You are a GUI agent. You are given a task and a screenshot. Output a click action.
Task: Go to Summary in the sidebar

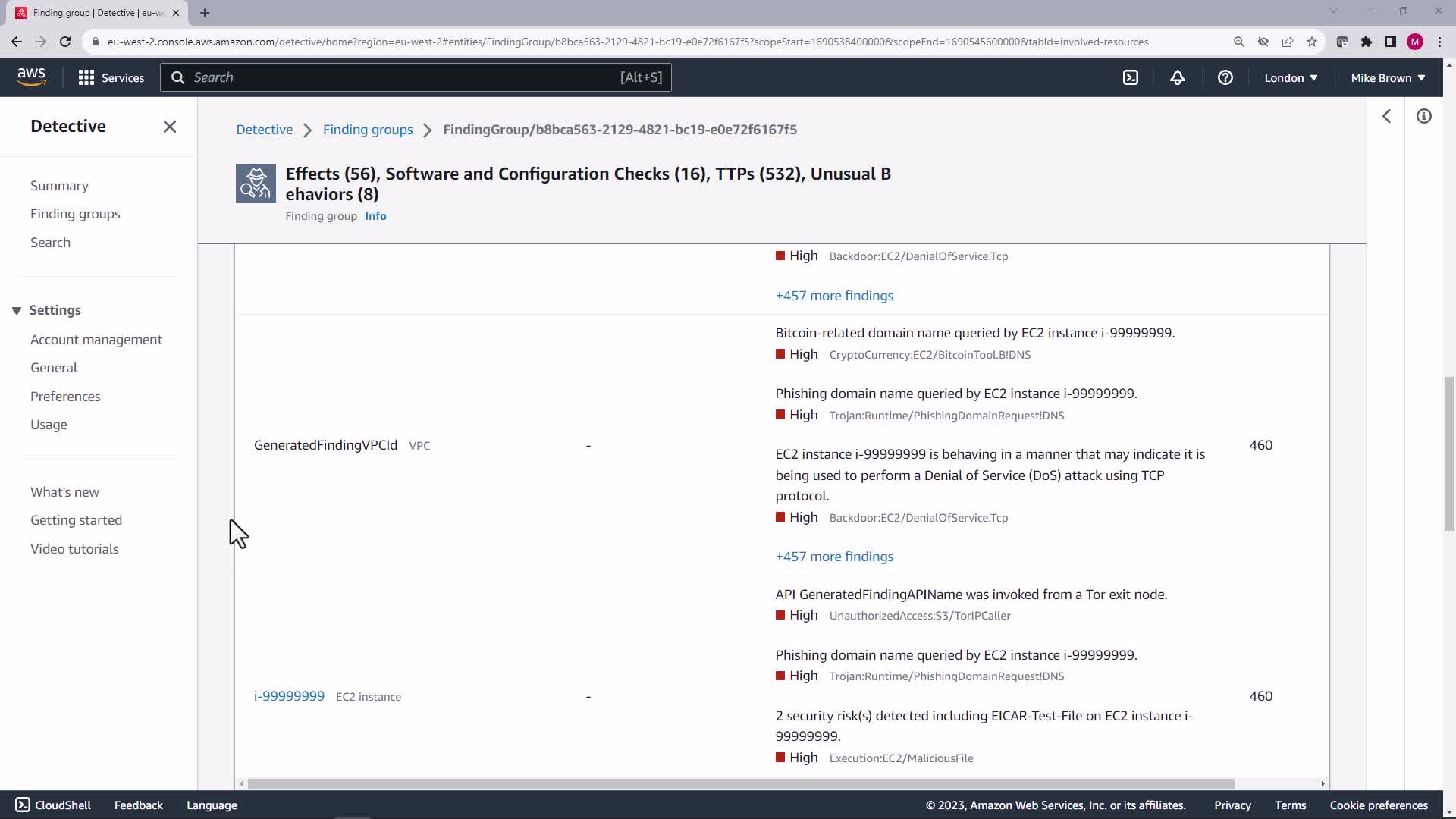pos(59,186)
